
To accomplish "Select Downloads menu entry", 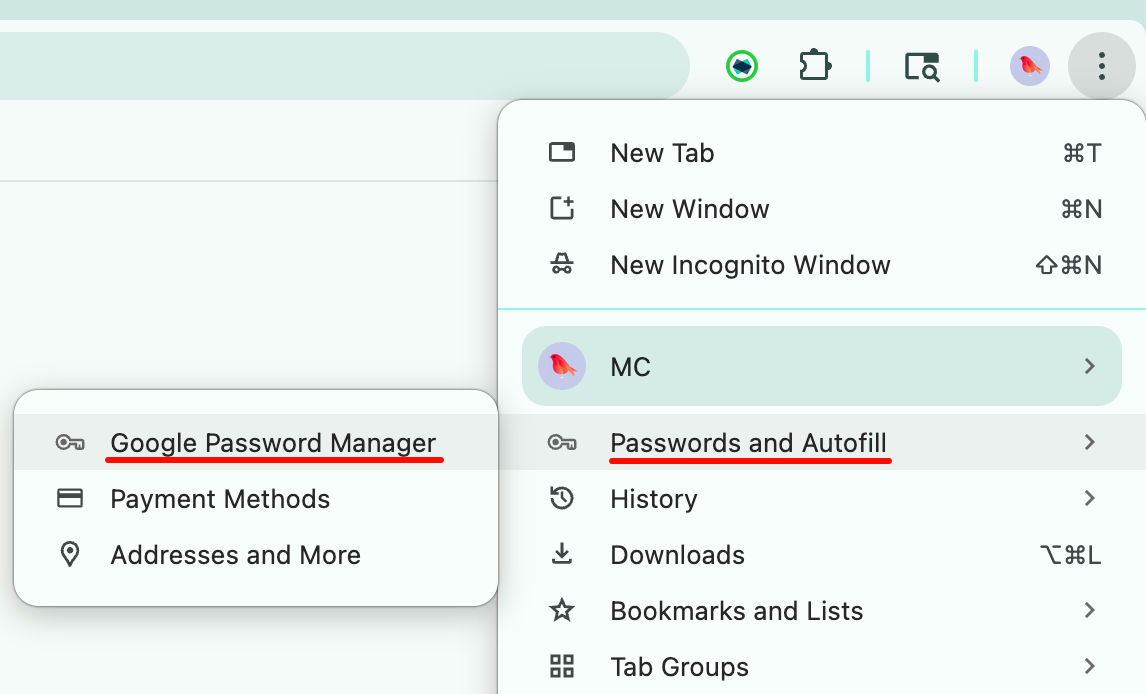I will 821,554.
